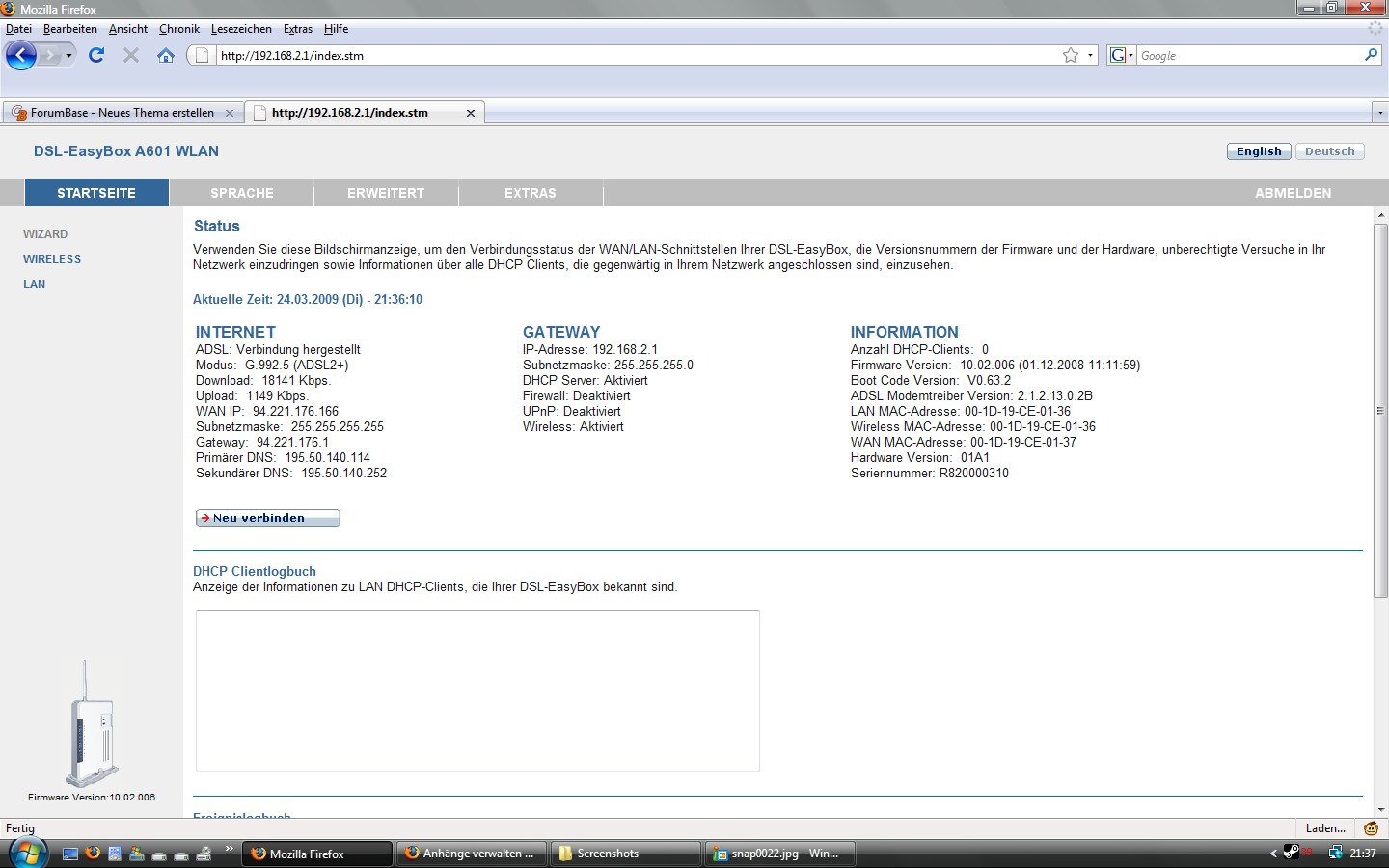Open the Screenshots folder taskbar button
Image resolution: width=1389 pixels, height=868 pixels.
[625, 854]
